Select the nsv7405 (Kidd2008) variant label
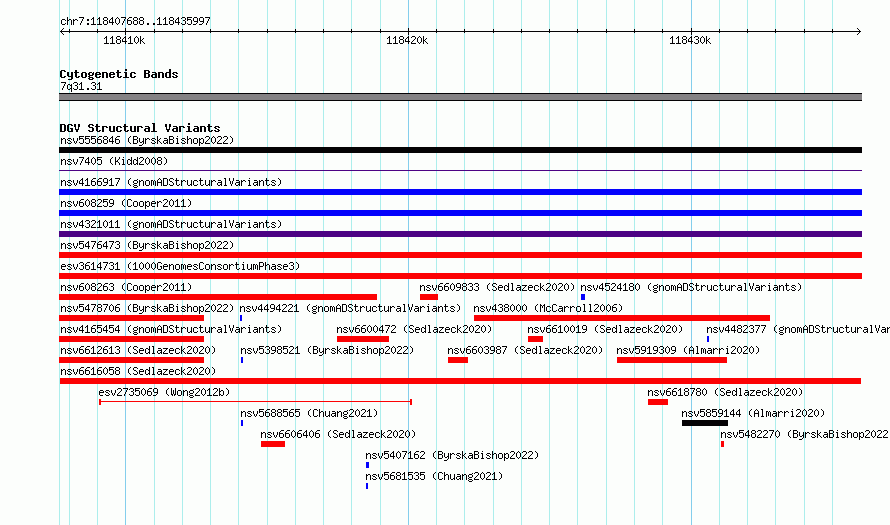The width and height of the screenshot is (890, 525). [114, 161]
